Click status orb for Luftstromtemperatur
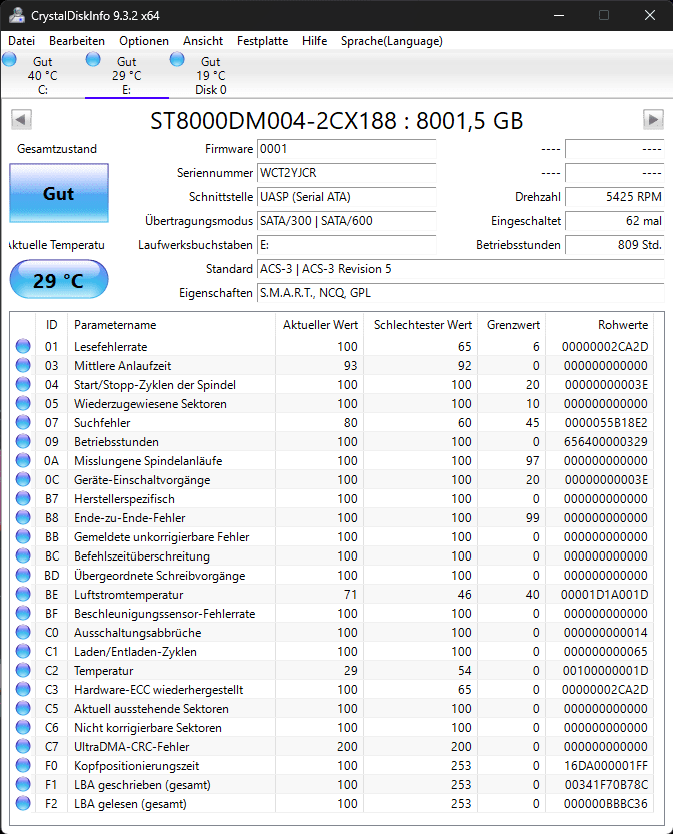The height and width of the screenshot is (834, 673). [23, 595]
